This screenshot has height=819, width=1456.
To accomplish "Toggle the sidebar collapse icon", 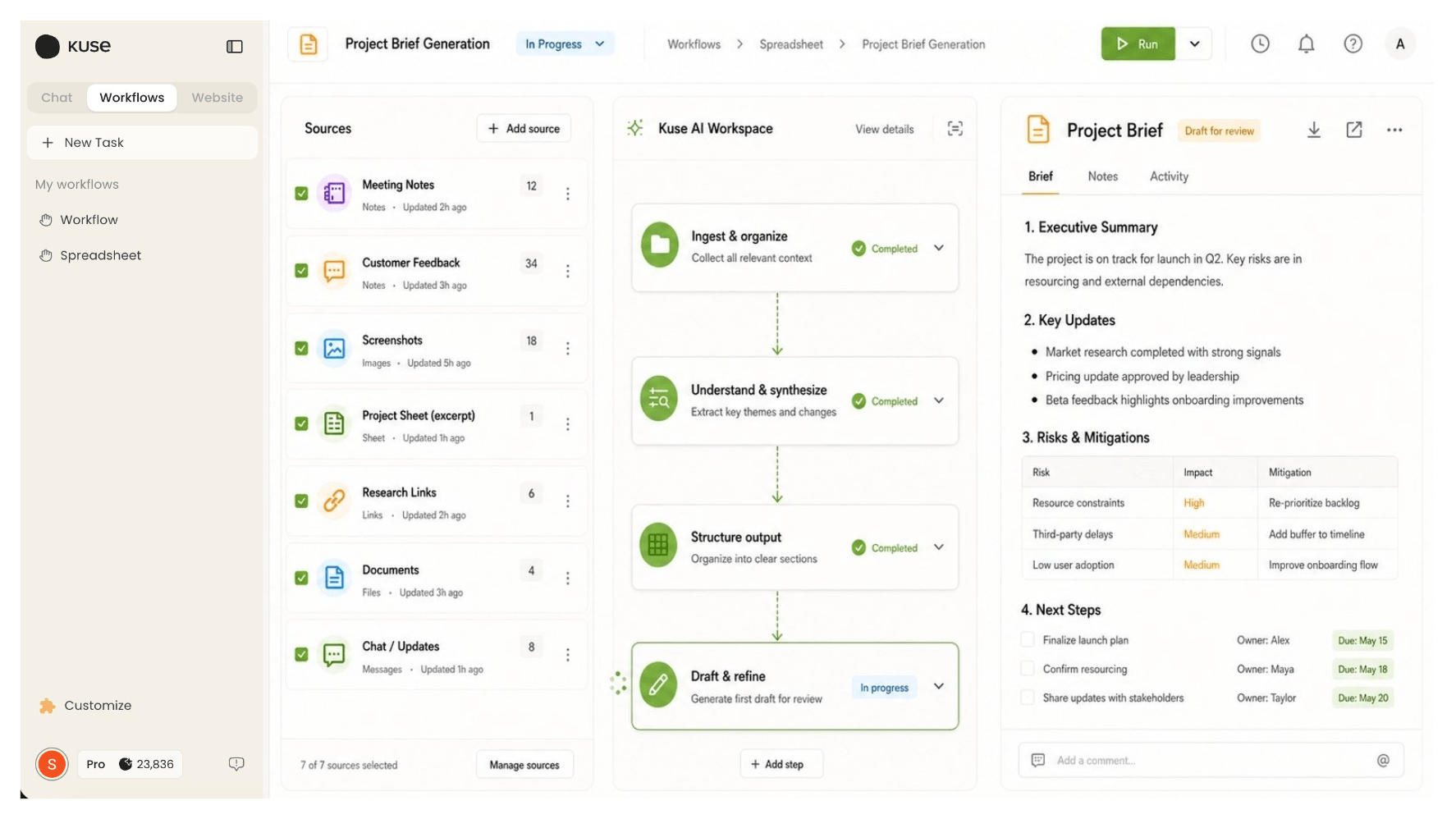I will click(235, 47).
